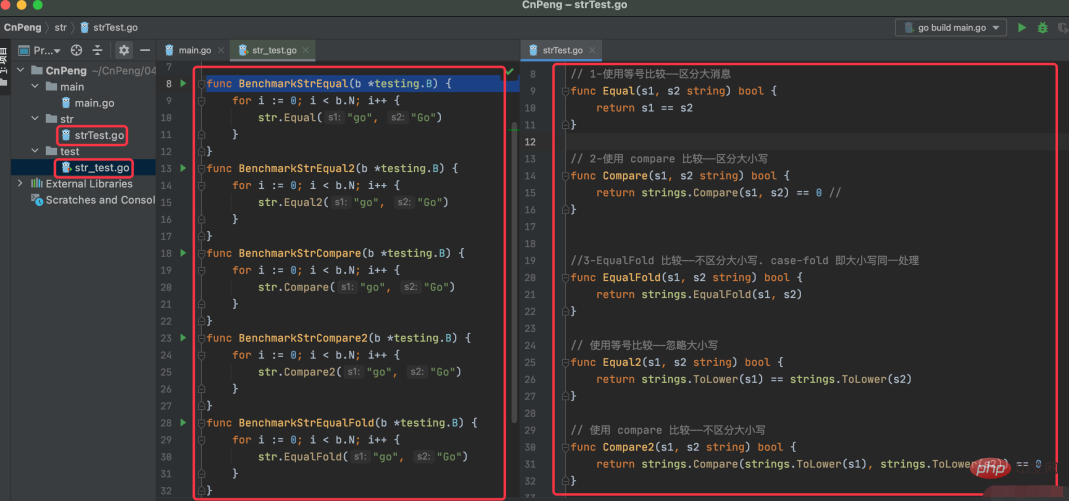Image resolution: width=1069 pixels, height=501 pixels.
Task: Expand the External Libraries node
Action: (x=21, y=184)
